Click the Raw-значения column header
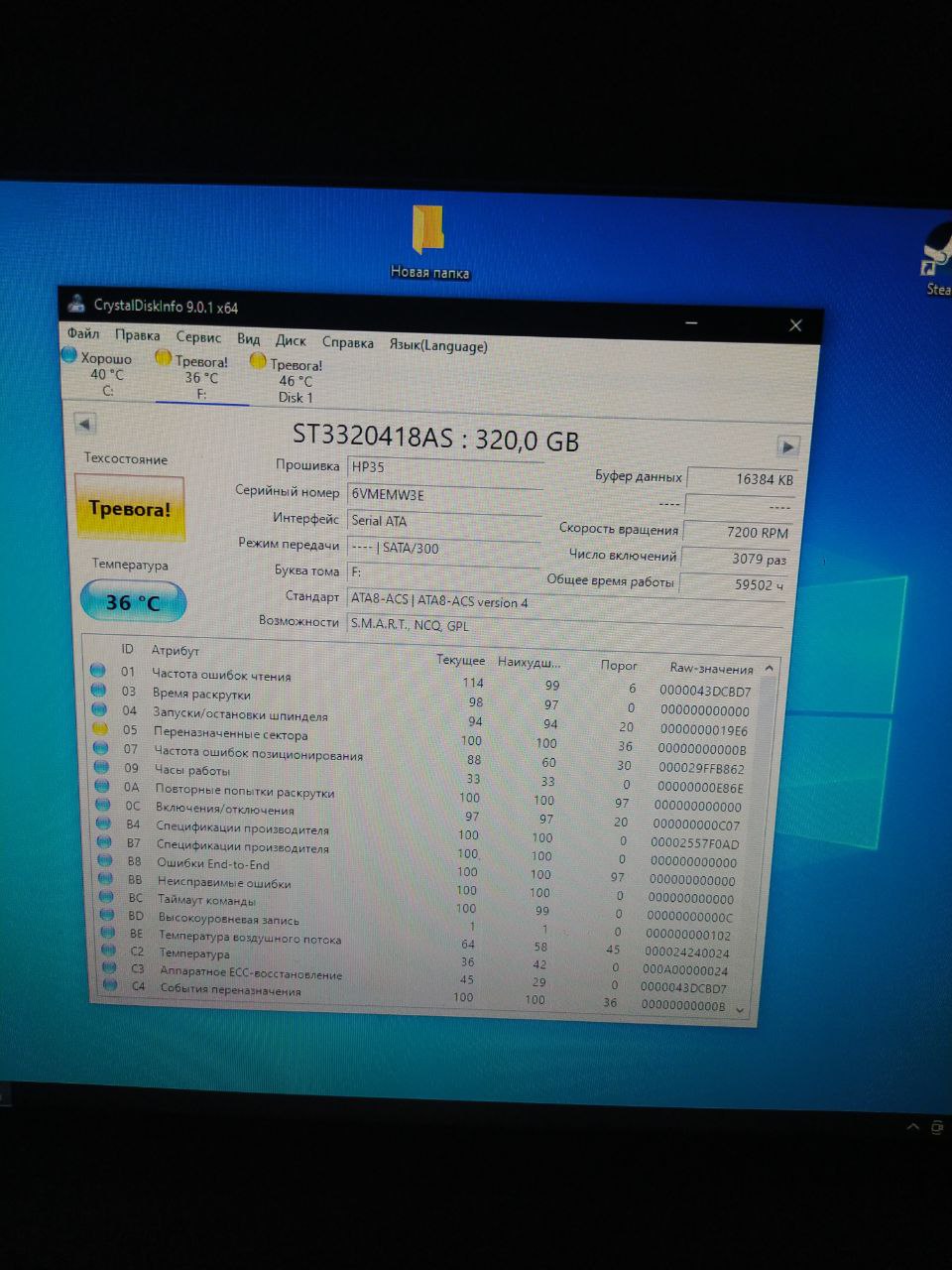 coord(711,669)
